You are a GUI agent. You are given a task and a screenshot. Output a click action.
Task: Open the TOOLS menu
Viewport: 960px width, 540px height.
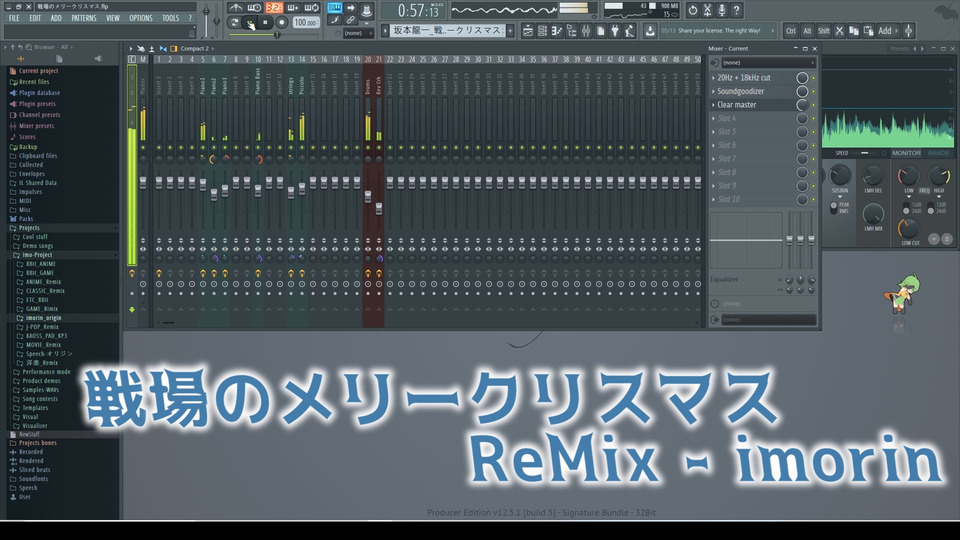[171, 18]
